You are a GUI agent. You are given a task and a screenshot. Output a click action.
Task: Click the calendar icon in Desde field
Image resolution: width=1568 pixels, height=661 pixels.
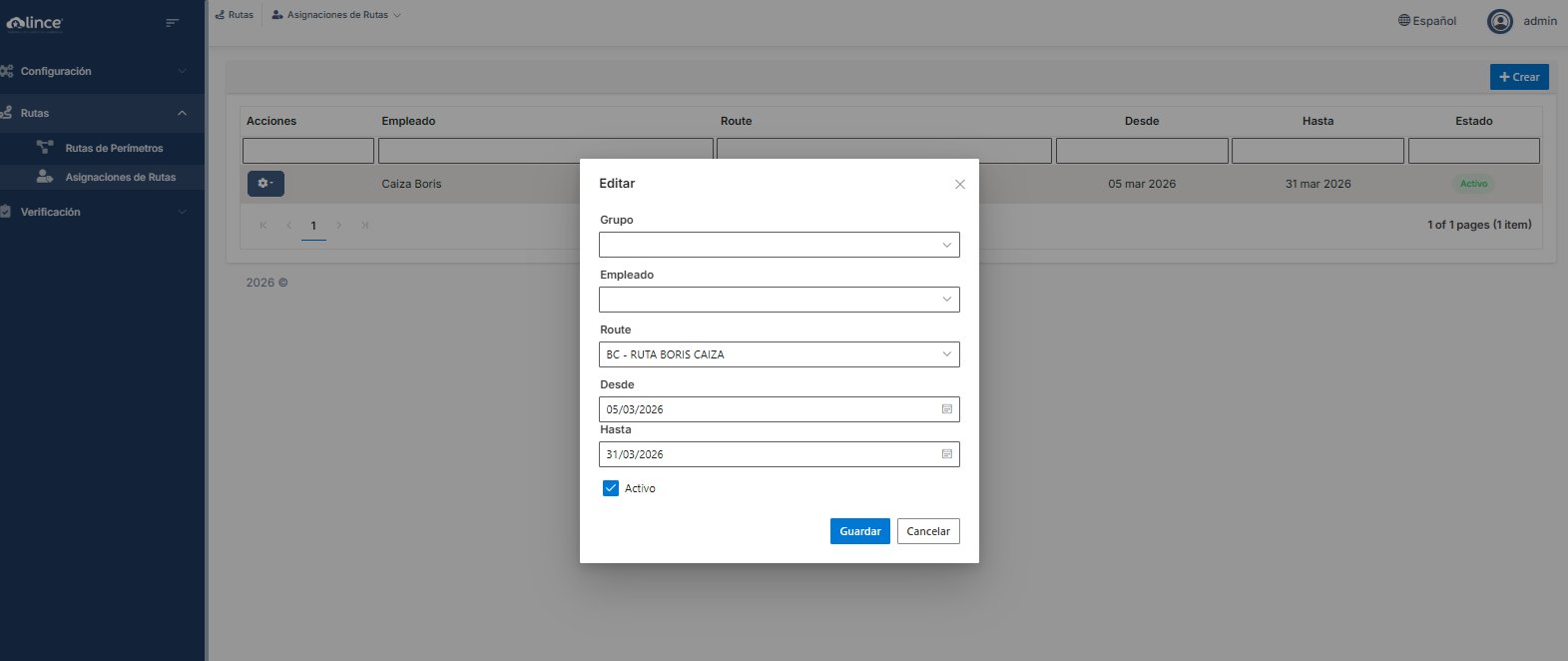pos(946,409)
